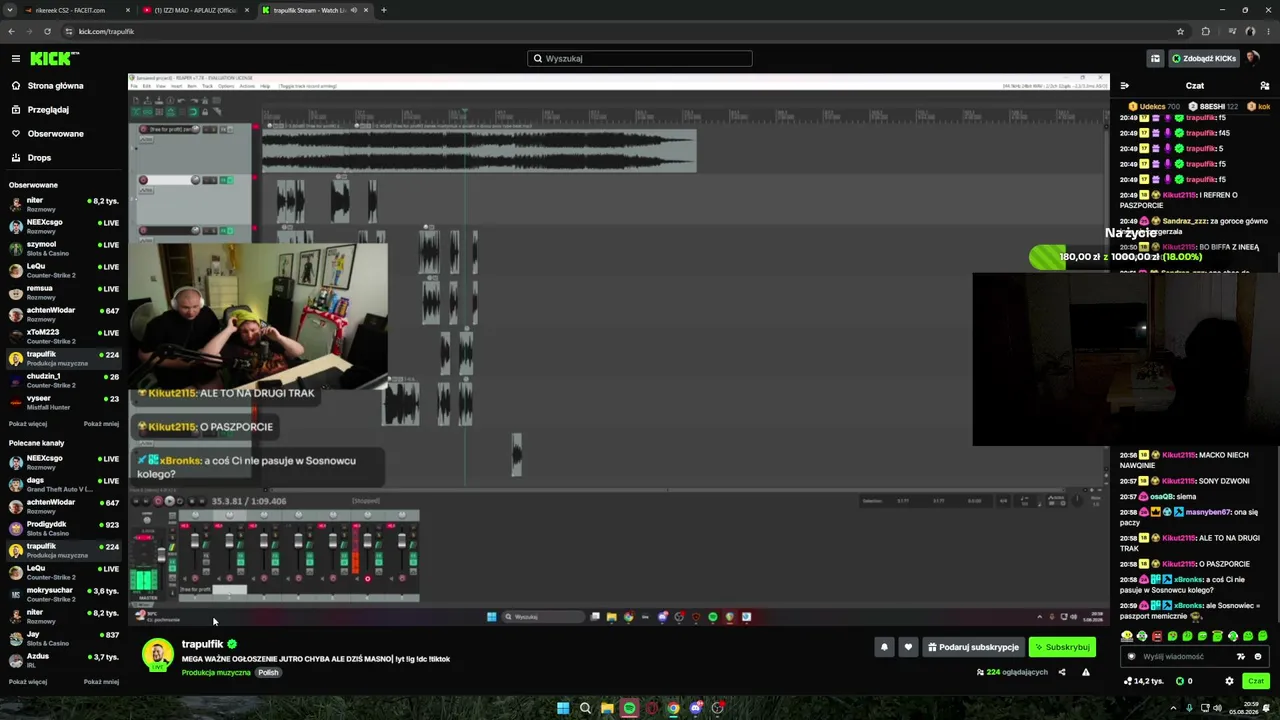Send message with green Czat button
The image size is (1280, 720).
(1256, 681)
